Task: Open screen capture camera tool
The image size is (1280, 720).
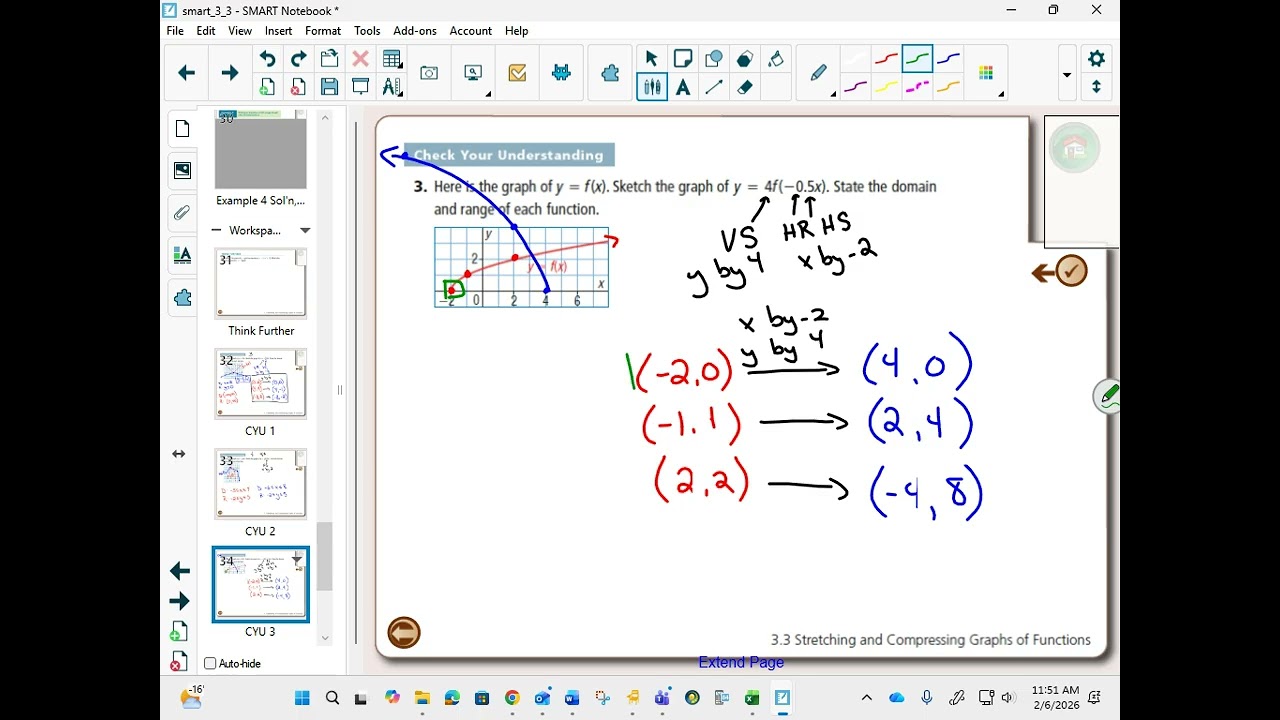Action: point(429,73)
